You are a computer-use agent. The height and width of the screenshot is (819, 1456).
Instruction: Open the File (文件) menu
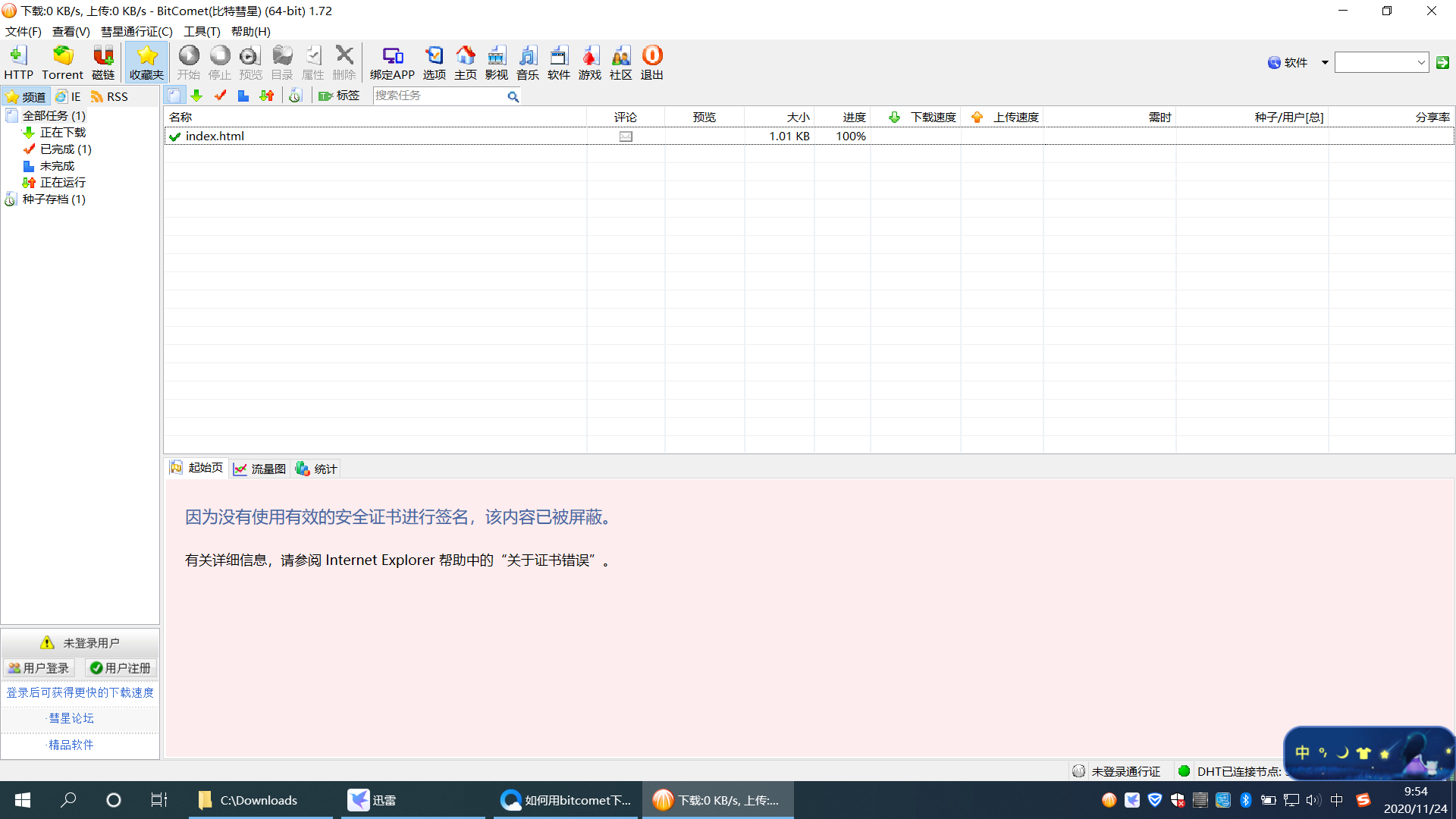23,31
